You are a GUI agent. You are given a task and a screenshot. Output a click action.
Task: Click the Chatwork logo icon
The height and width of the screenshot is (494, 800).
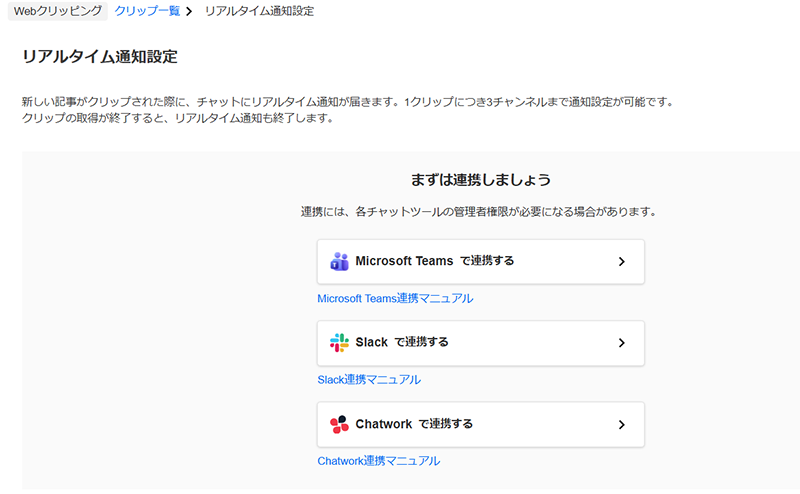click(339, 424)
